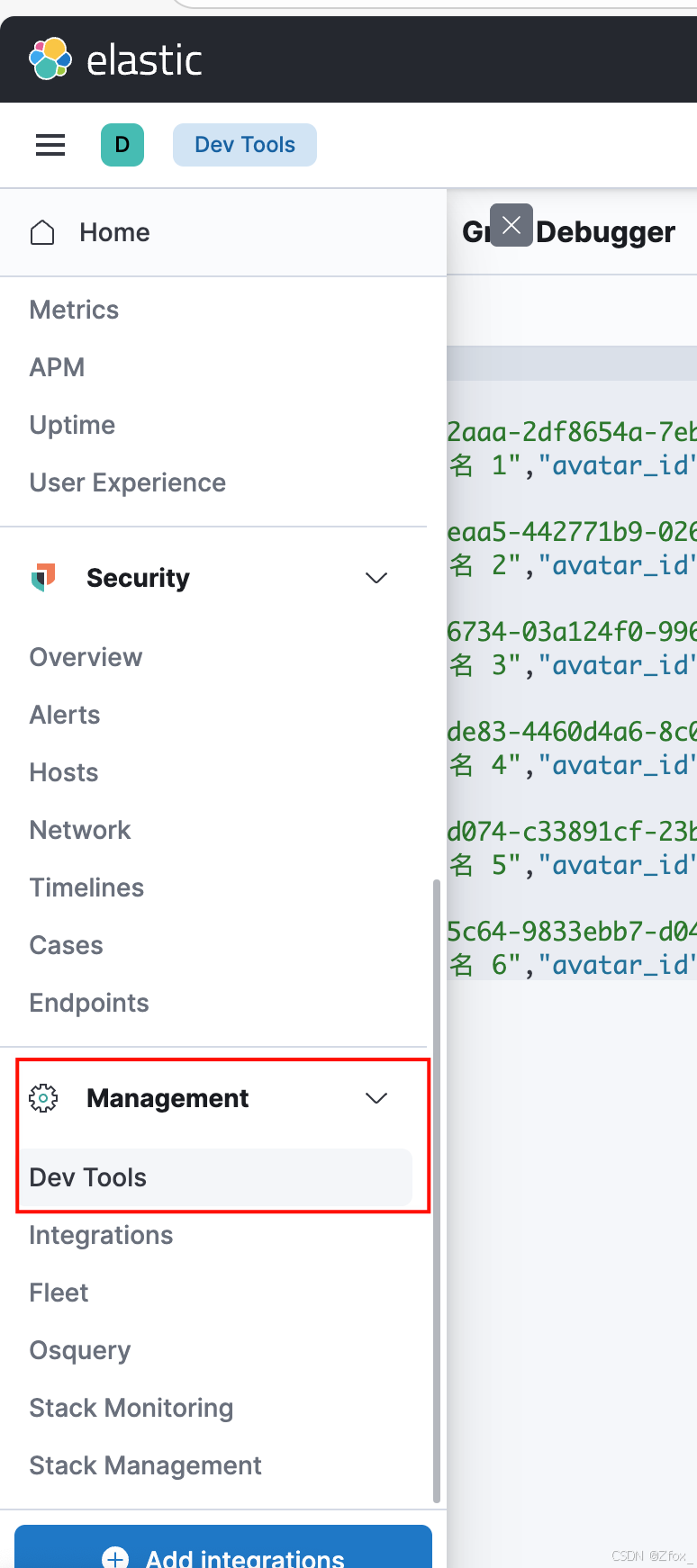Click the Management gear icon
This screenshot has width=697, height=1568.
(43, 1098)
